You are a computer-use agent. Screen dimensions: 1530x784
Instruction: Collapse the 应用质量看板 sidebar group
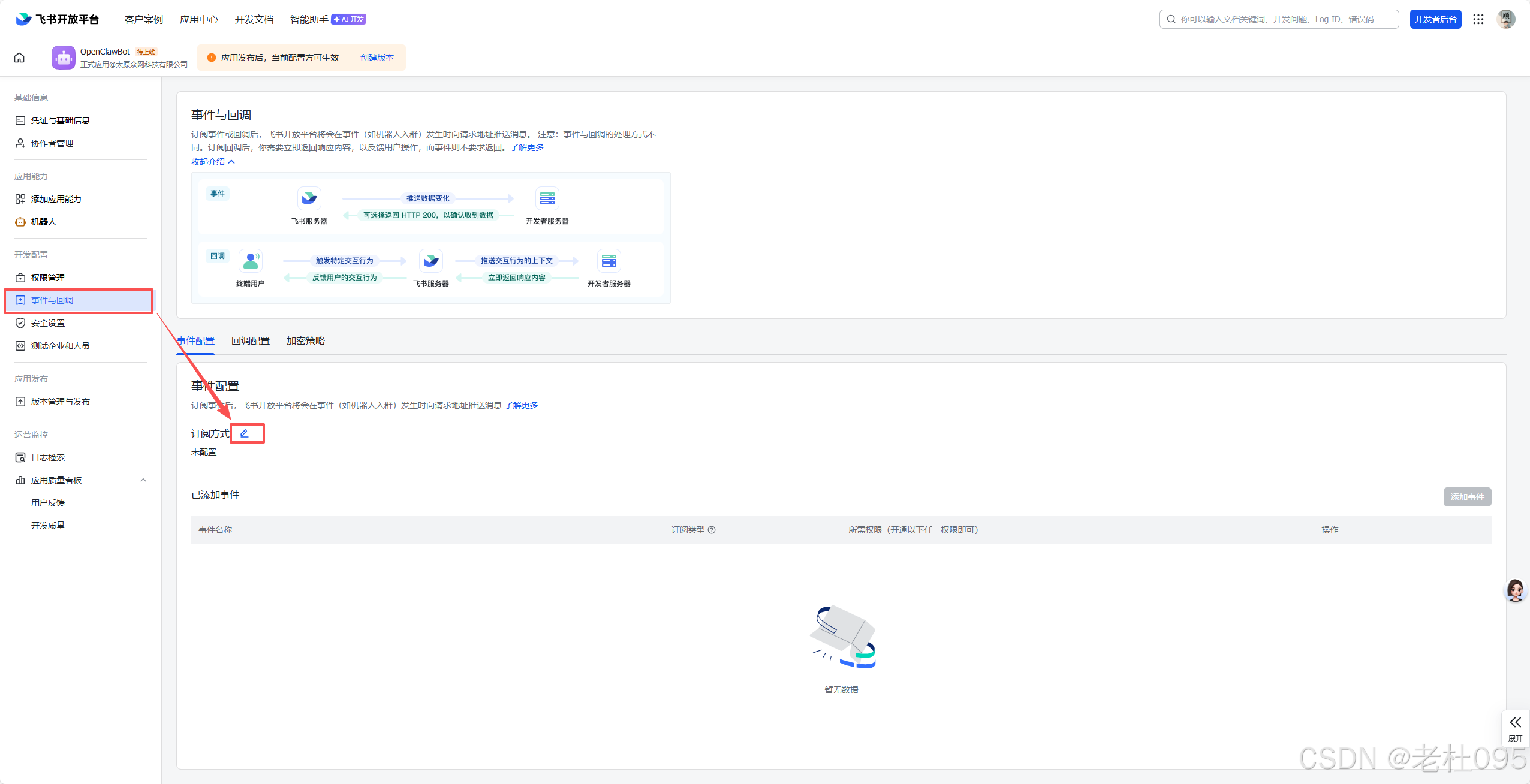pyautogui.click(x=143, y=480)
